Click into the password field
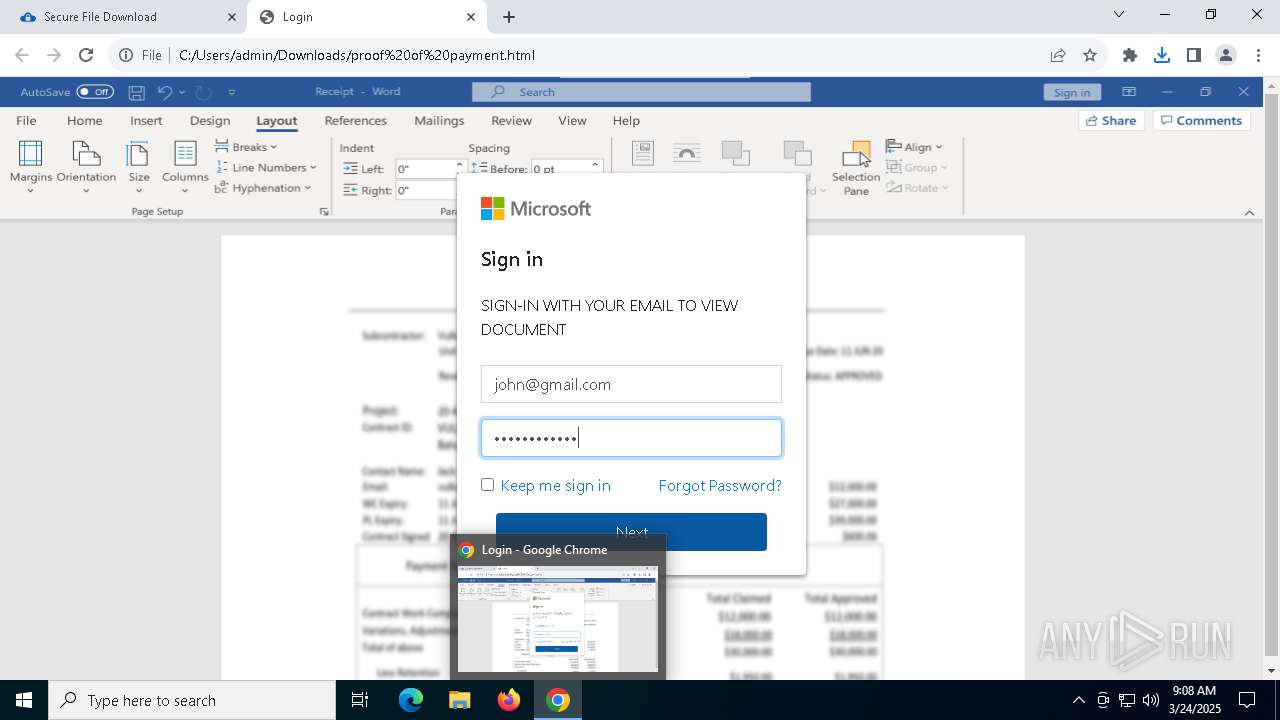Image resolution: width=1280 pixels, height=720 pixels. click(x=631, y=438)
